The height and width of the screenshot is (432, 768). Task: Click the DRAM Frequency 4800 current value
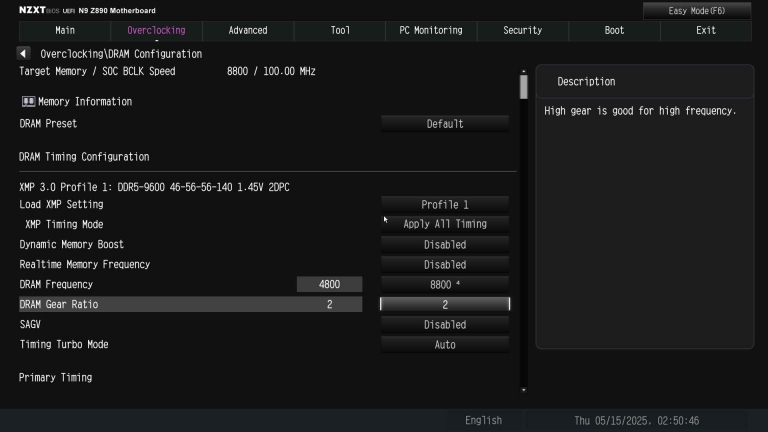point(329,284)
